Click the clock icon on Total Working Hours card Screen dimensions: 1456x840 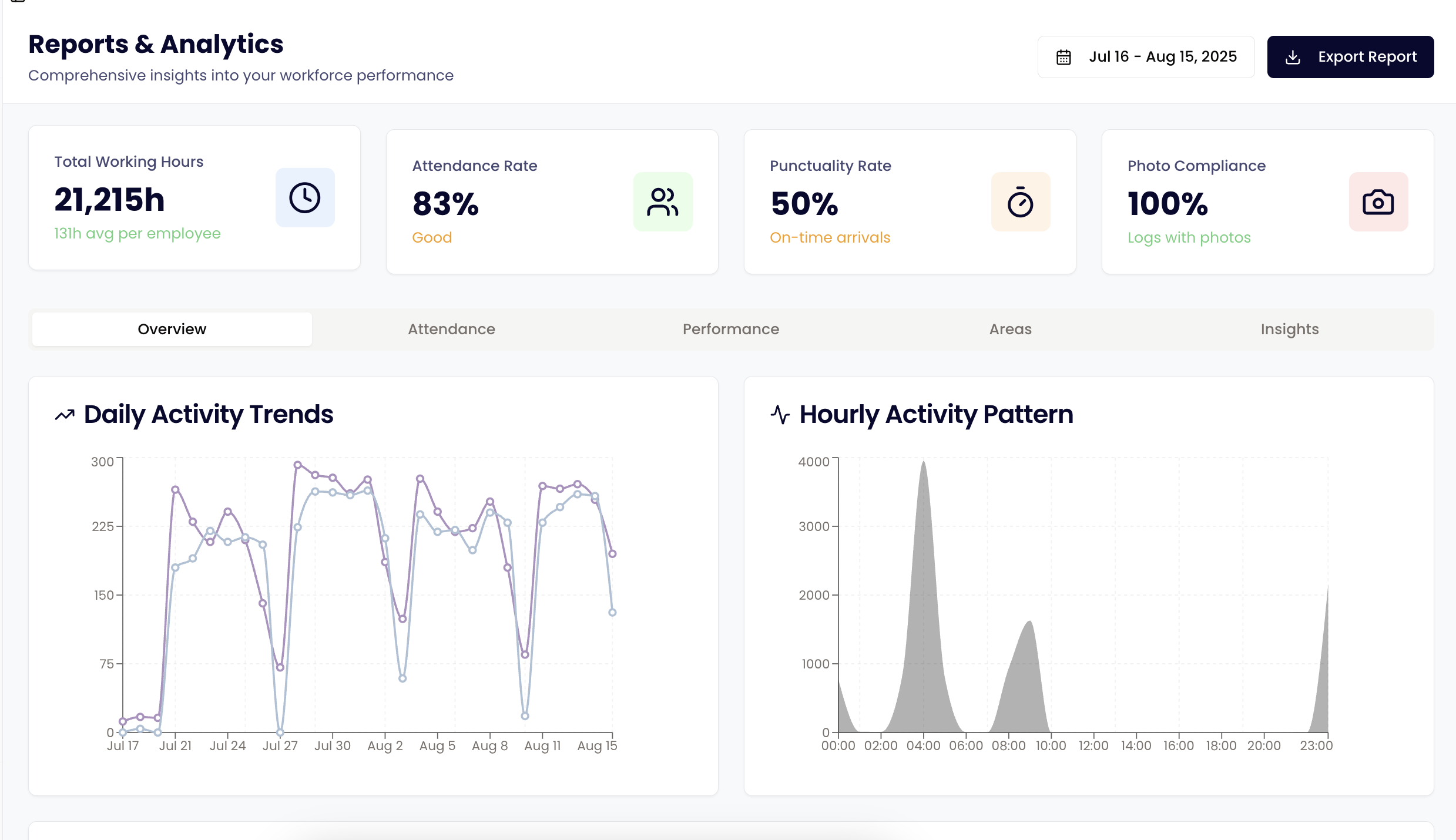[304, 197]
